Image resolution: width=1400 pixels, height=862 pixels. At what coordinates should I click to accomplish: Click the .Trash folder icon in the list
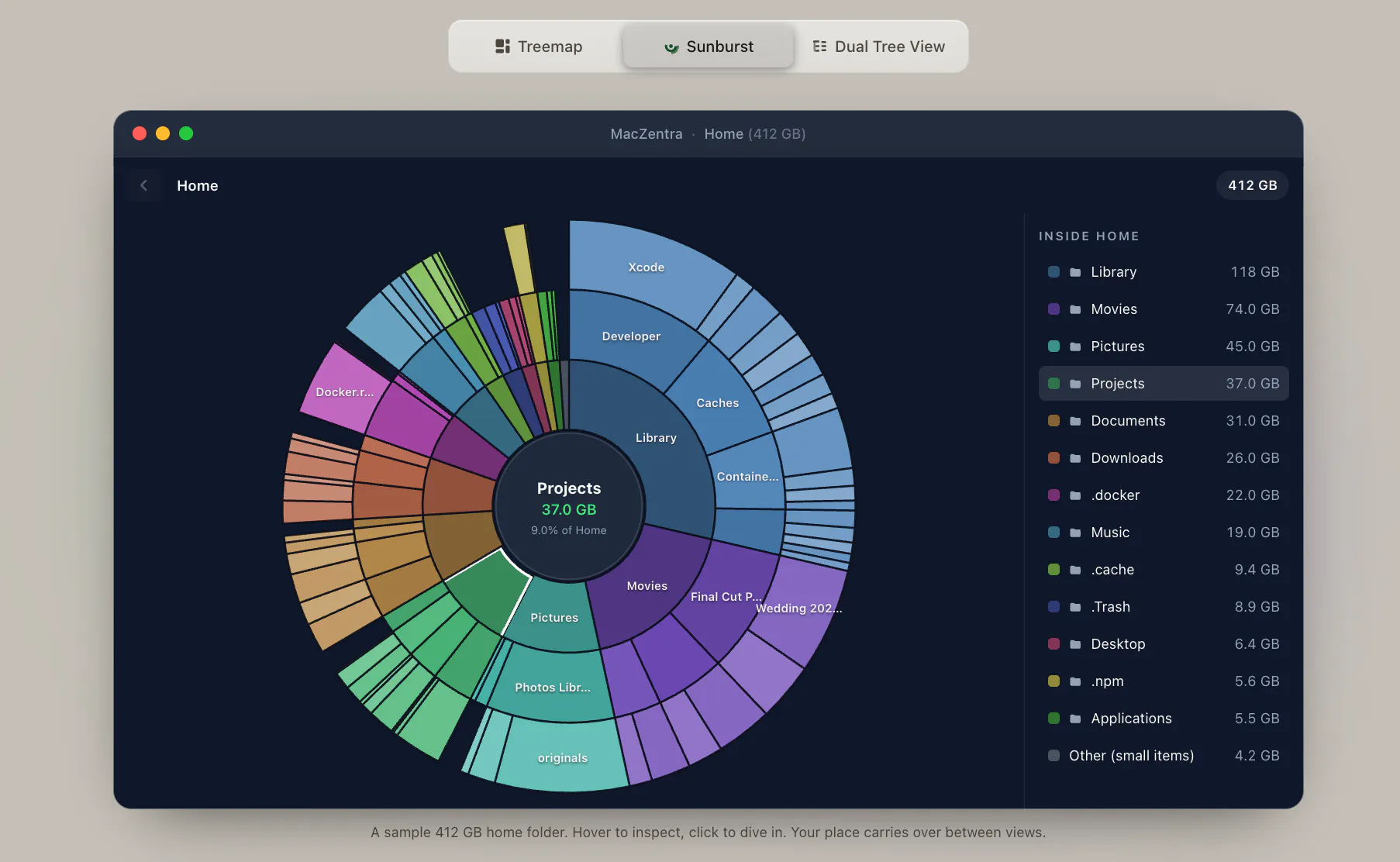[x=1075, y=607]
